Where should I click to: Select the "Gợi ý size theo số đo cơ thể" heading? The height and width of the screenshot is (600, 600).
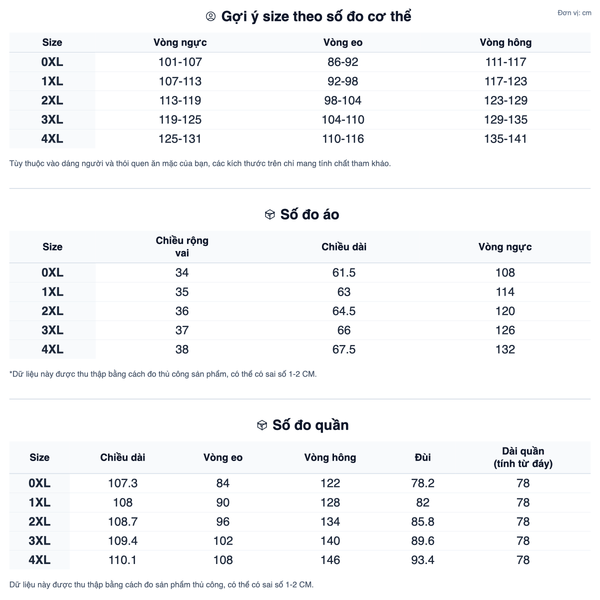pos(307,17)
